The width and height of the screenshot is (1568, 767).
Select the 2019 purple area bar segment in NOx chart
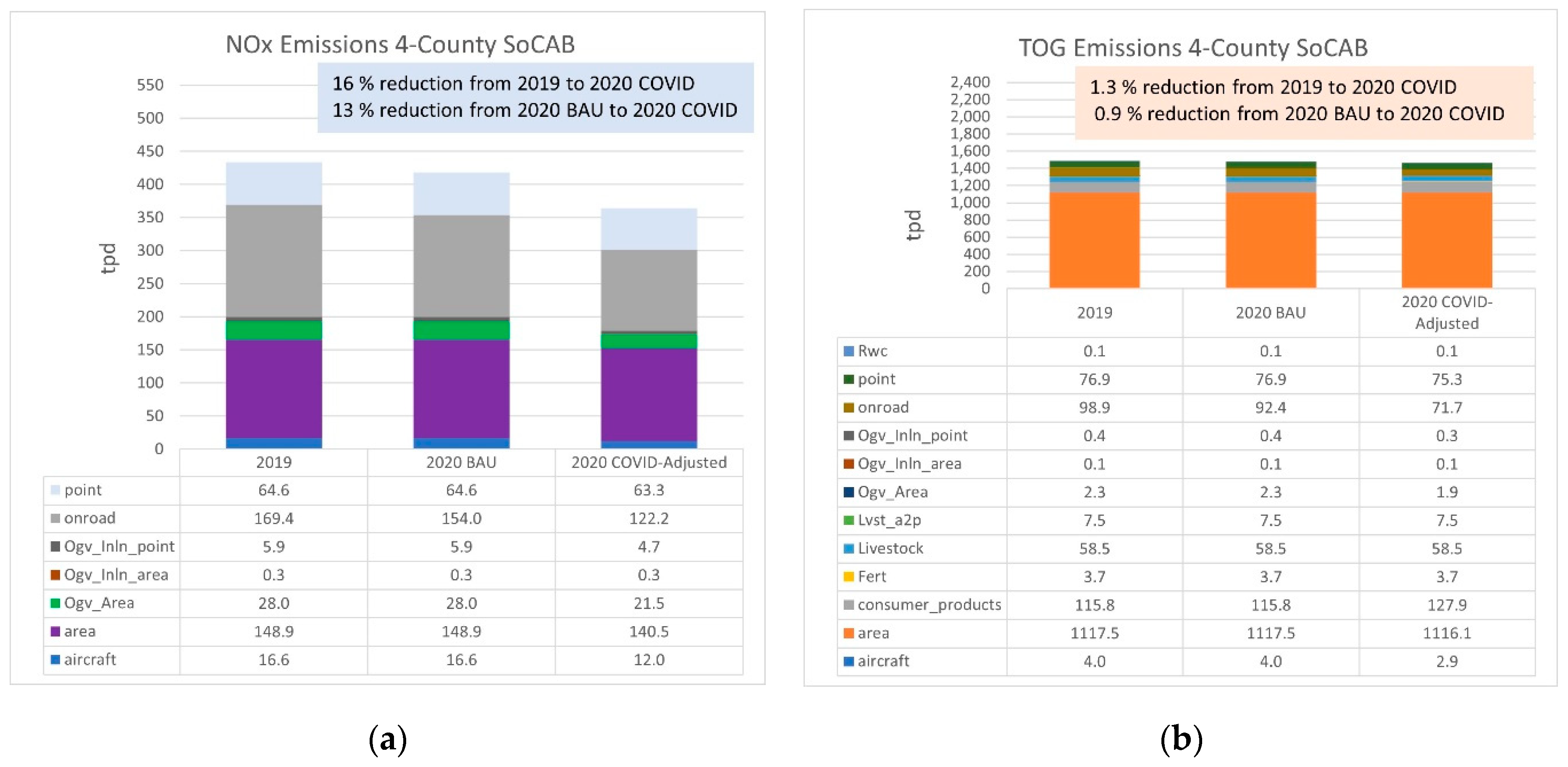click(274, 389)
